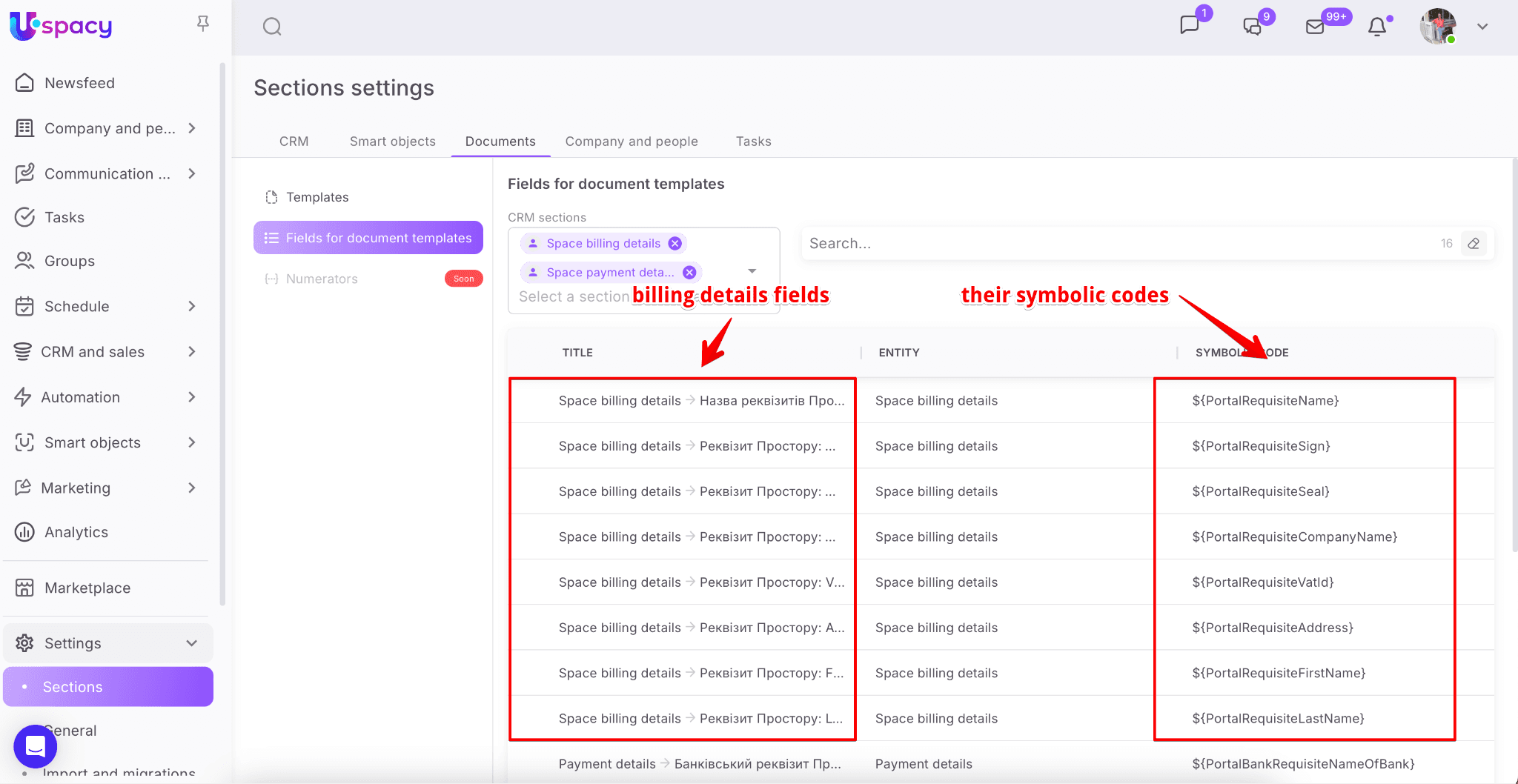Switch to the Company and people tab
Viewport: 1518px width, 784px height.
(x=632, y=142)
